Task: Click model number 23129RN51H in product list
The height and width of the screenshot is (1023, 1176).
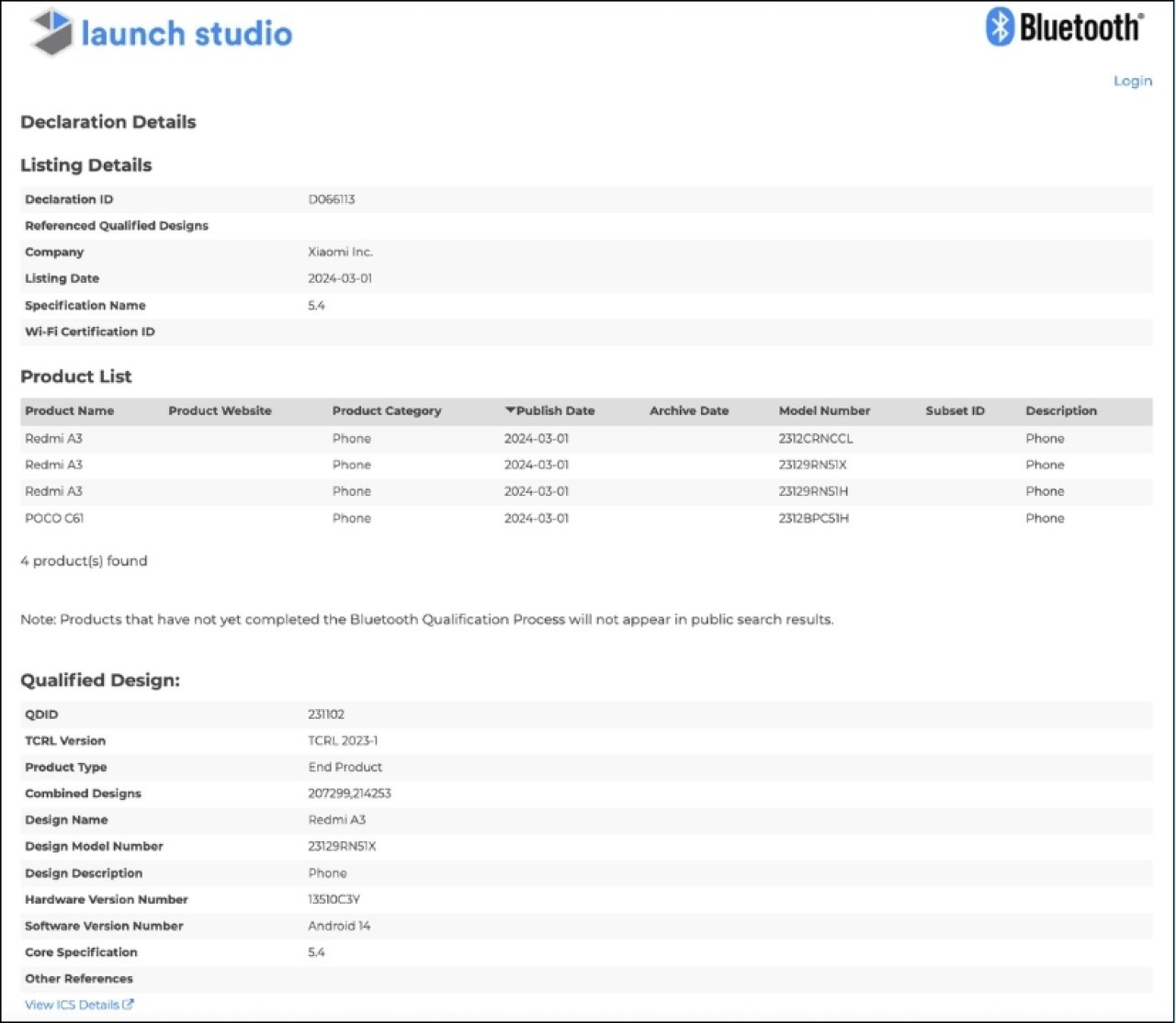Action: (813, 491)
